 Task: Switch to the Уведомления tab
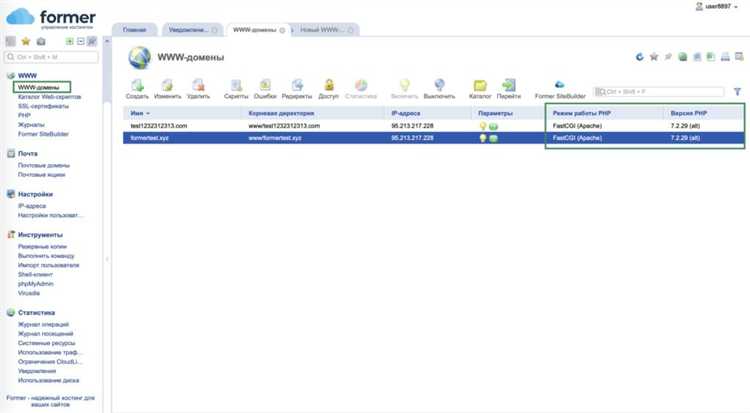tap(188, 30)
